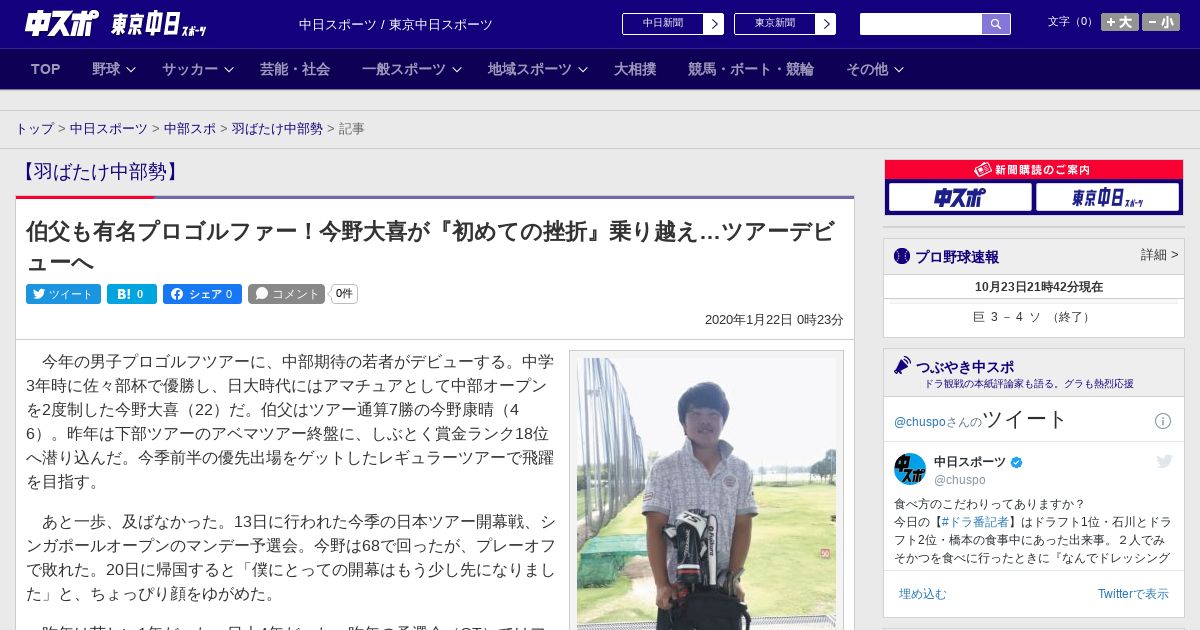Expand the 地域スポーツ menu

click(x=538, y=69)
